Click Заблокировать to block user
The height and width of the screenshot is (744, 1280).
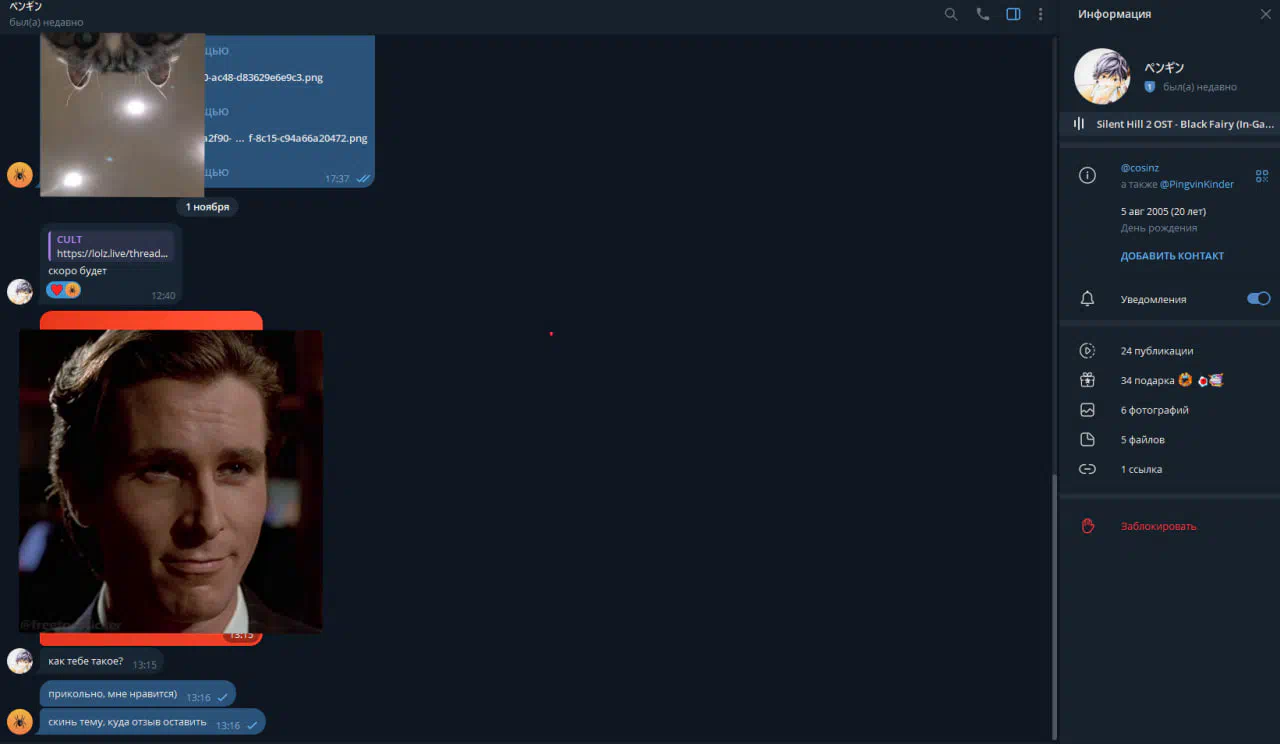1158,526
